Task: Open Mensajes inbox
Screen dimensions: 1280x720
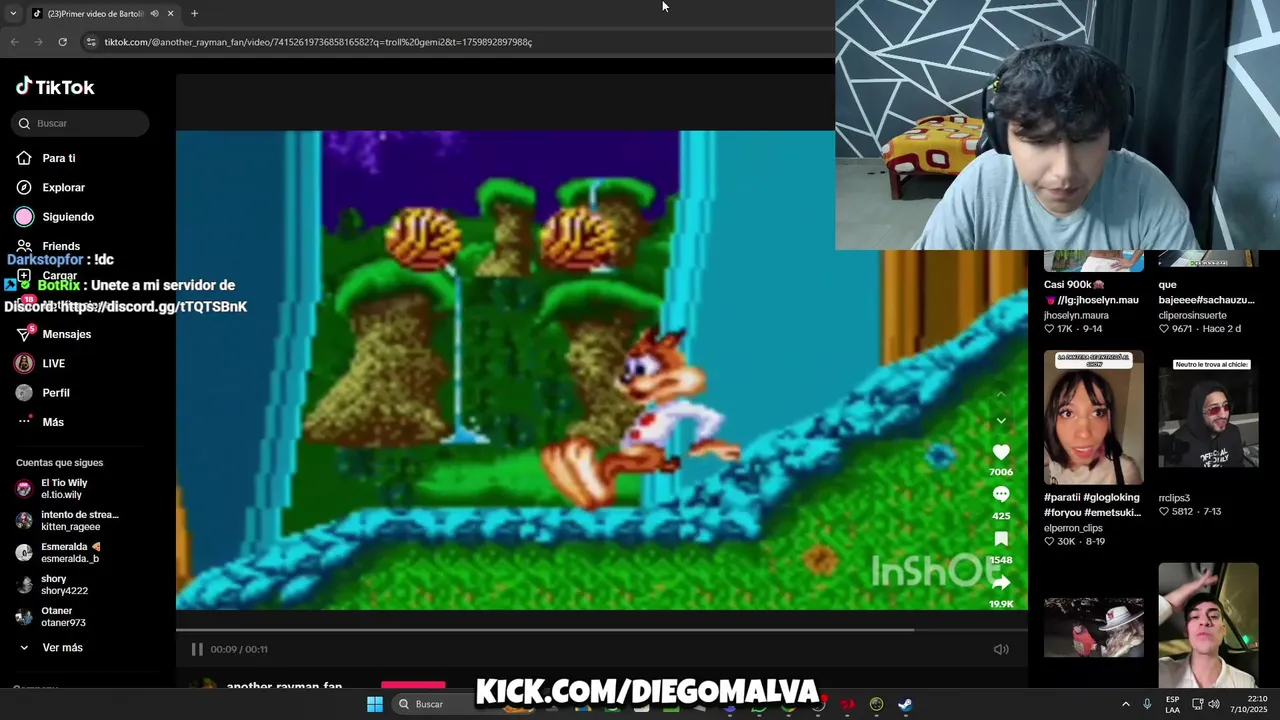Action: pyautogui.click(x=66, y=334)
